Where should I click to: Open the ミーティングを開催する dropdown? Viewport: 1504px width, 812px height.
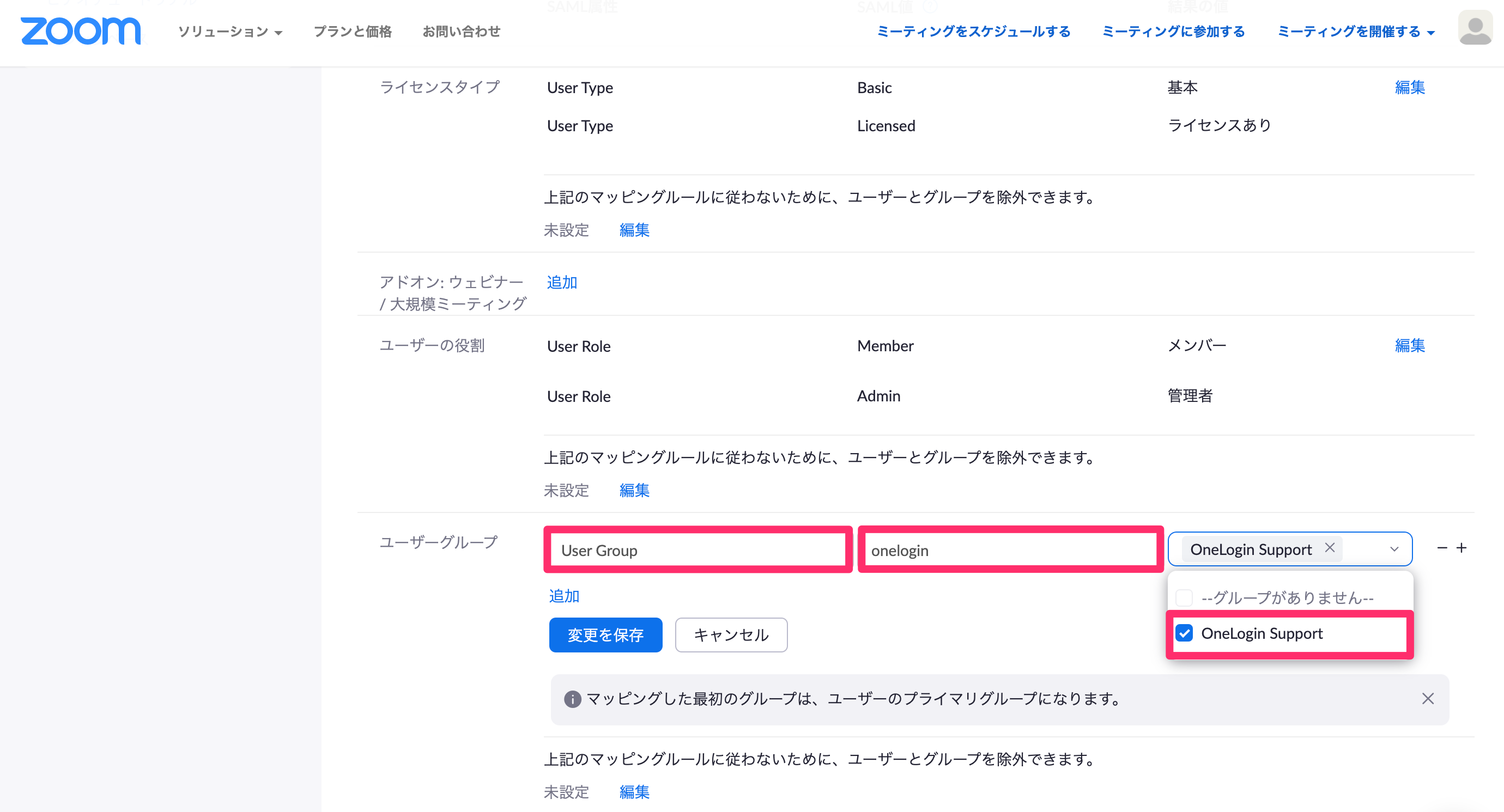tap(1356, 32)
